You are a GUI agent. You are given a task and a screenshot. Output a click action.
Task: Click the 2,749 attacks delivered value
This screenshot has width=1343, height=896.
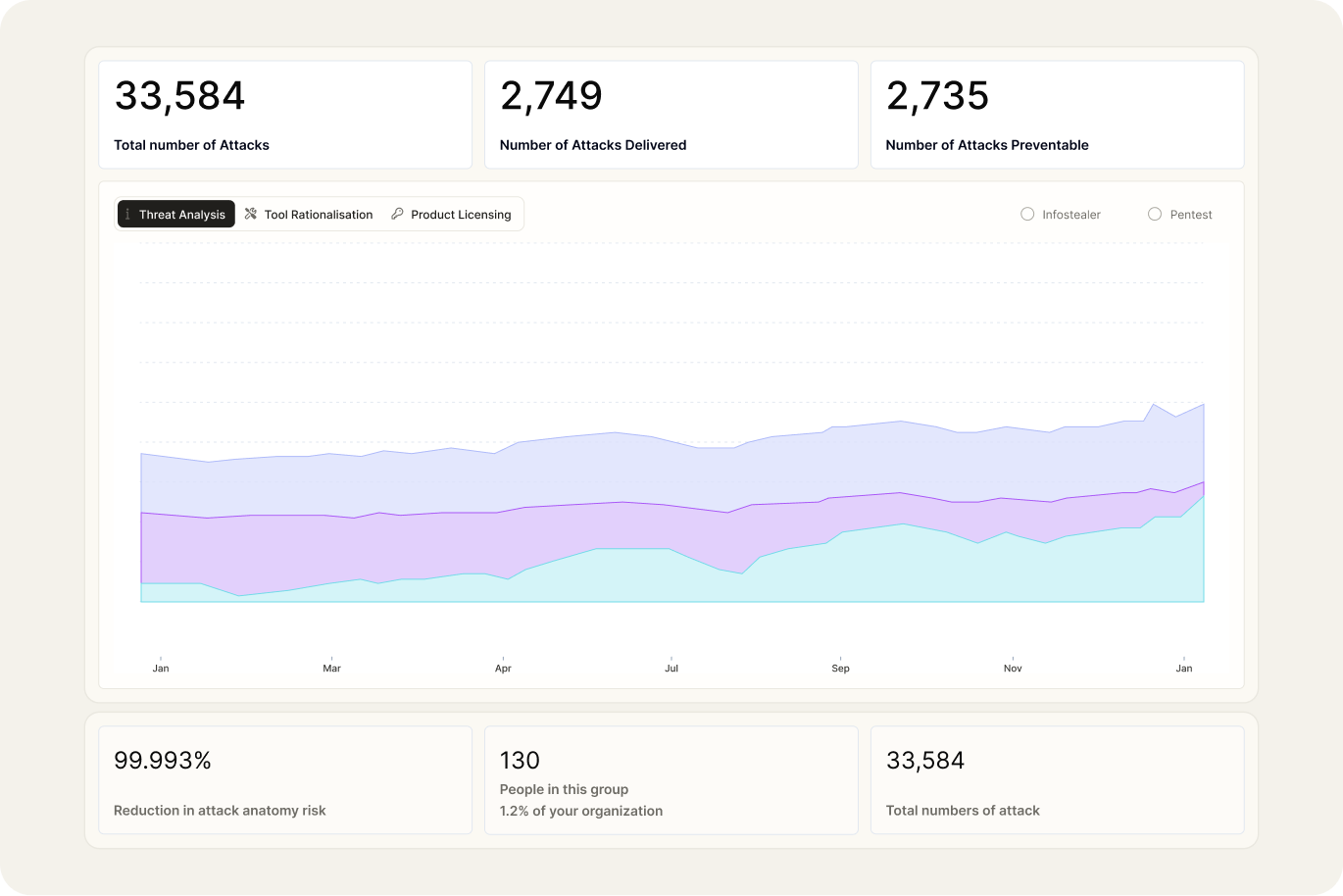pyautogui.click(x=551, y=95)
